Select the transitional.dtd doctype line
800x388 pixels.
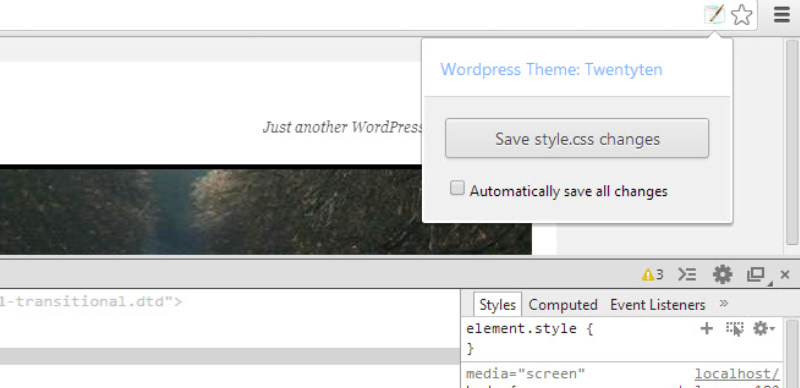pos(91,301)
